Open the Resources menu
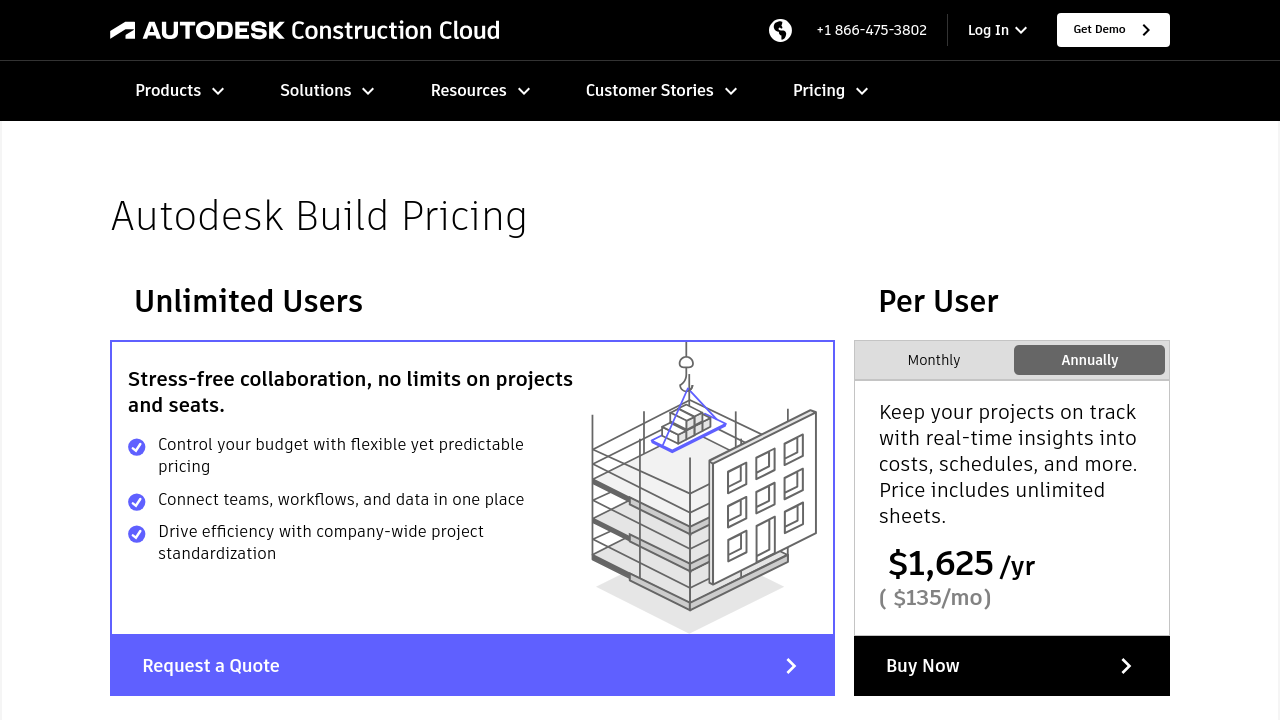 tap(480, 91)
